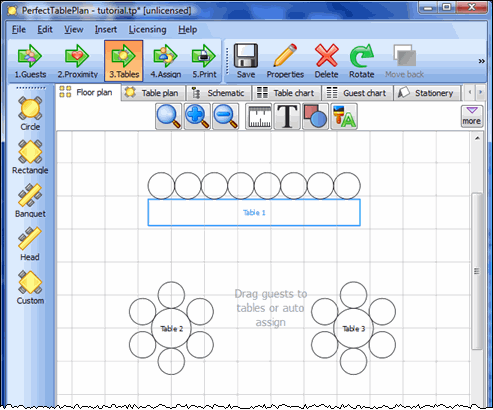Insert a Head table
Screen dimensions: 493x410
coord(30,244)
